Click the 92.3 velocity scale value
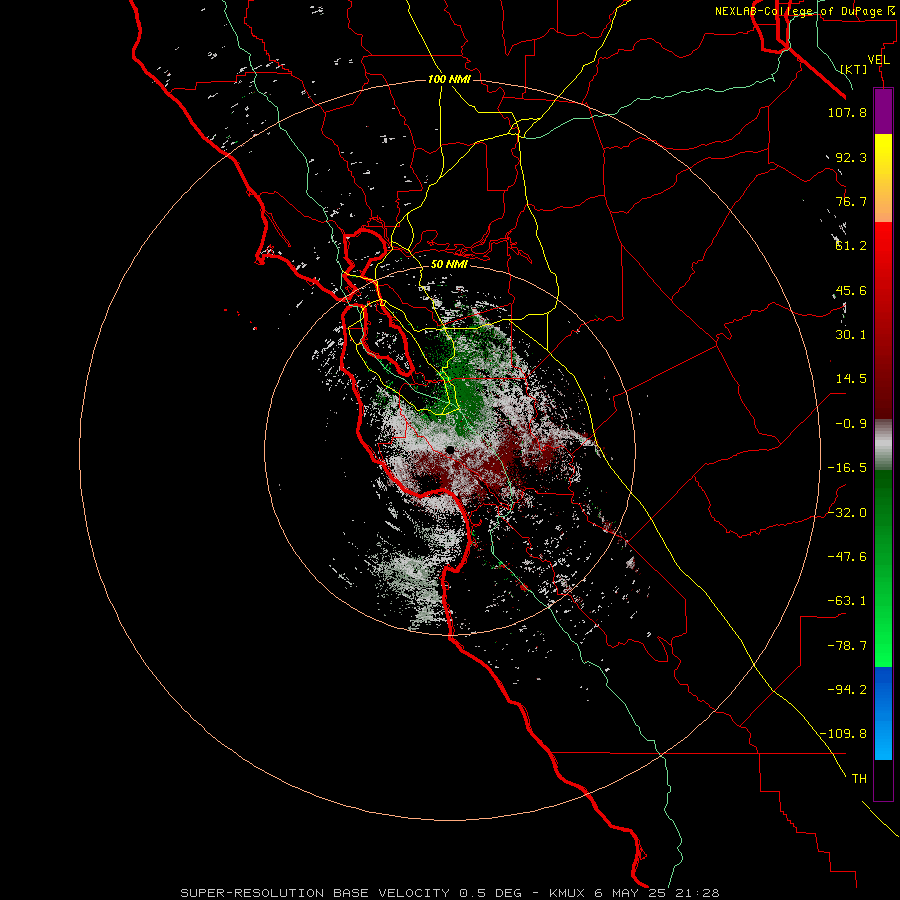900x900 pixels. [851, 157]
